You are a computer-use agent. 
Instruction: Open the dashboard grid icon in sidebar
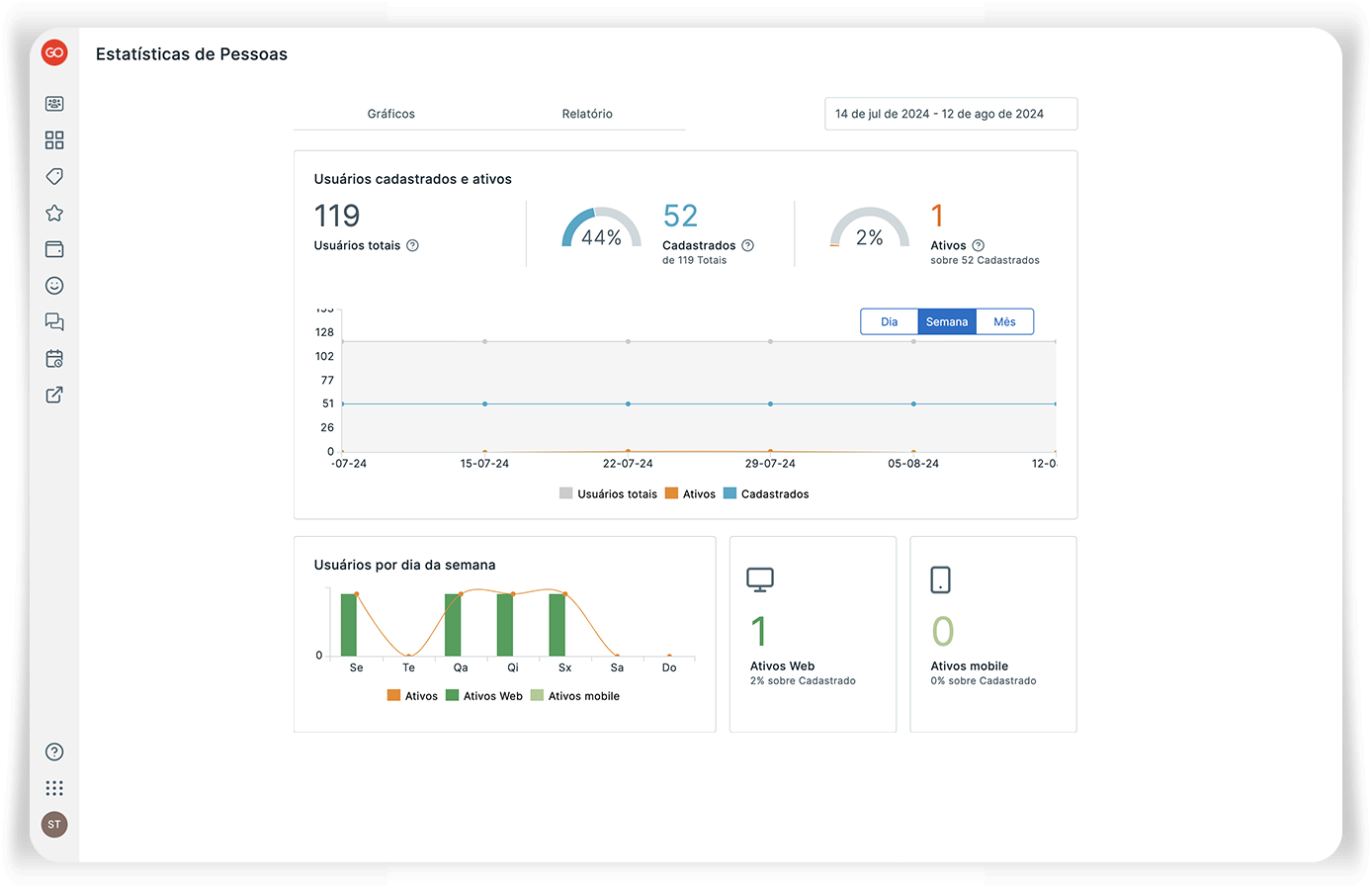coord(54,140)
